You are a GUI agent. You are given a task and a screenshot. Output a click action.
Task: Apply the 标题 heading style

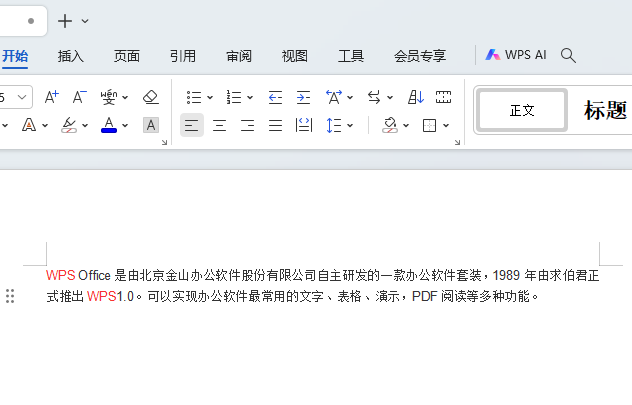(605, 110)
